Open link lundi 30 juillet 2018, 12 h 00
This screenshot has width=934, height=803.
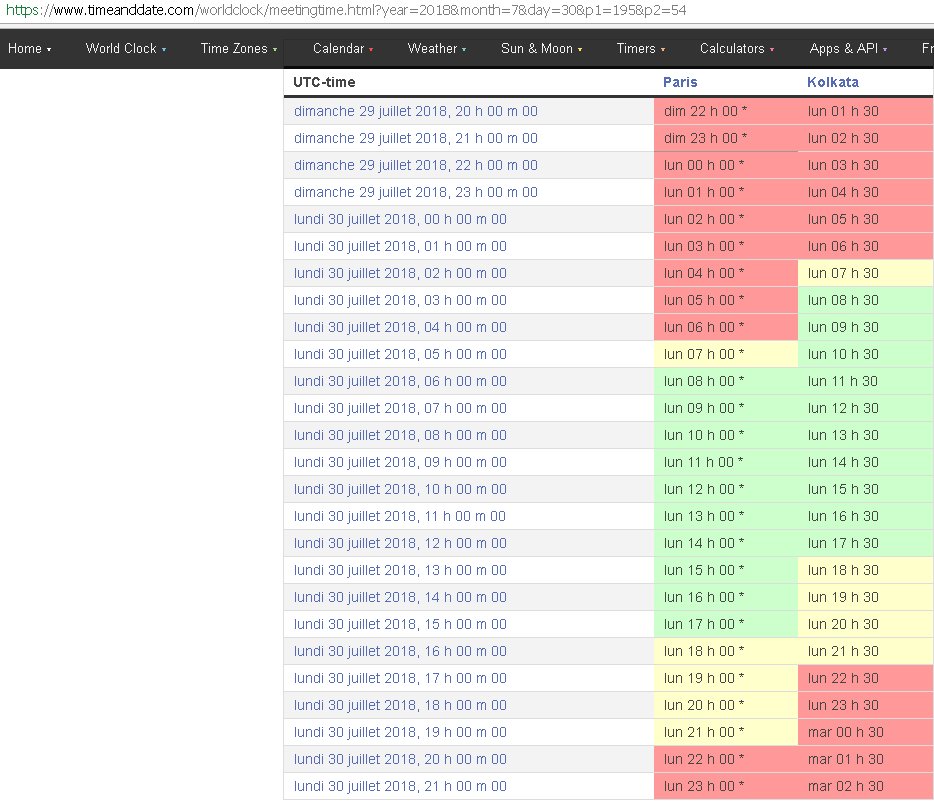(400, 543)
